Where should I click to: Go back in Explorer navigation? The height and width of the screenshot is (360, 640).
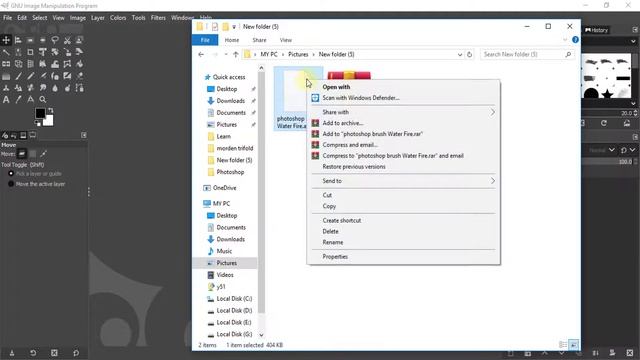click(x=201, y=54)
